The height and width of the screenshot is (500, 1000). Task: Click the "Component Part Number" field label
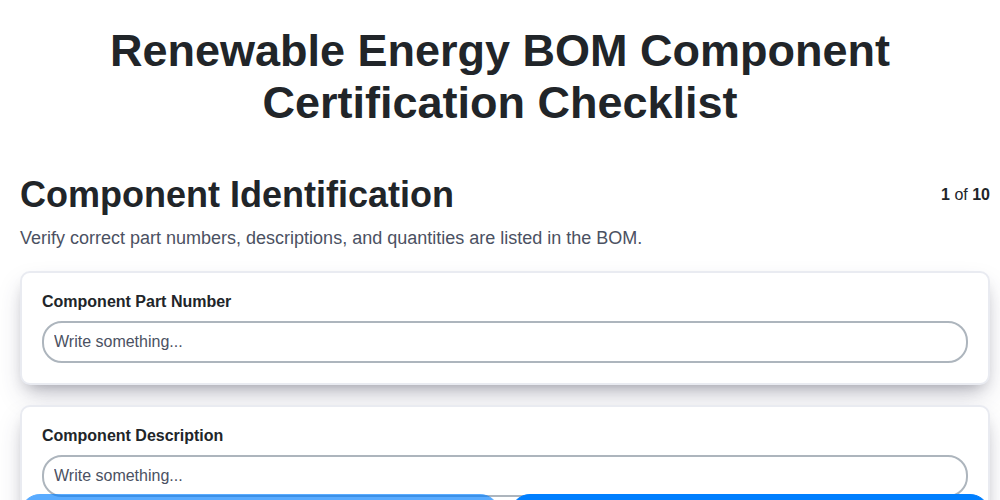coord(136,301)
